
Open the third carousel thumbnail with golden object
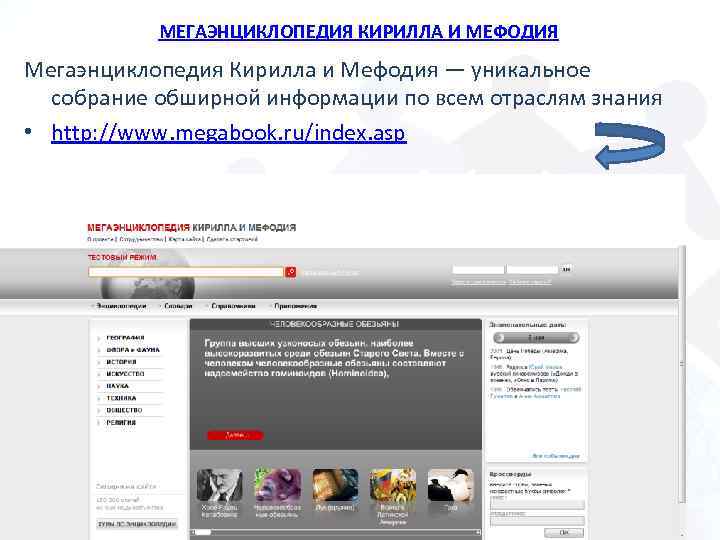tap(335, 485)
